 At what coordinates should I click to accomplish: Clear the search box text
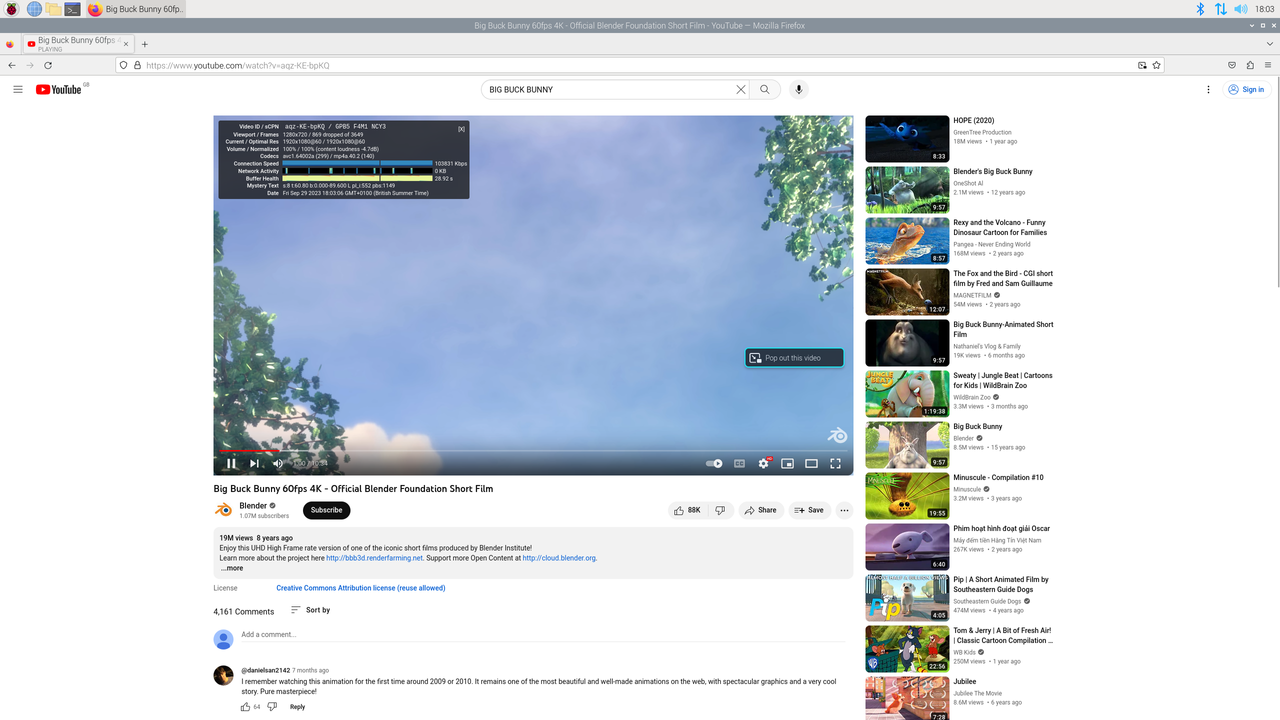point(741,89)
